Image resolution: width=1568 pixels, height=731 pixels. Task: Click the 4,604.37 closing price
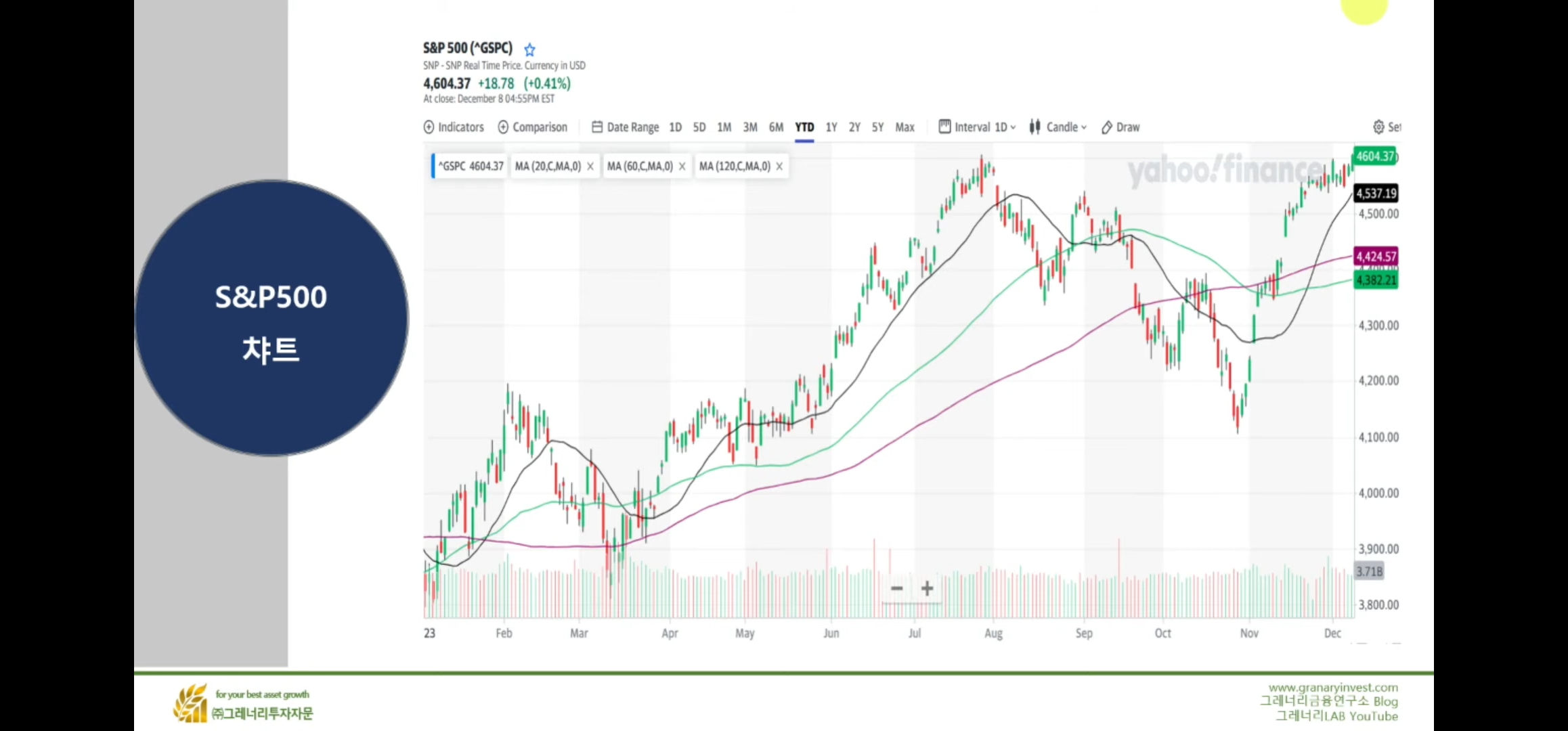(x=447, y=83)
